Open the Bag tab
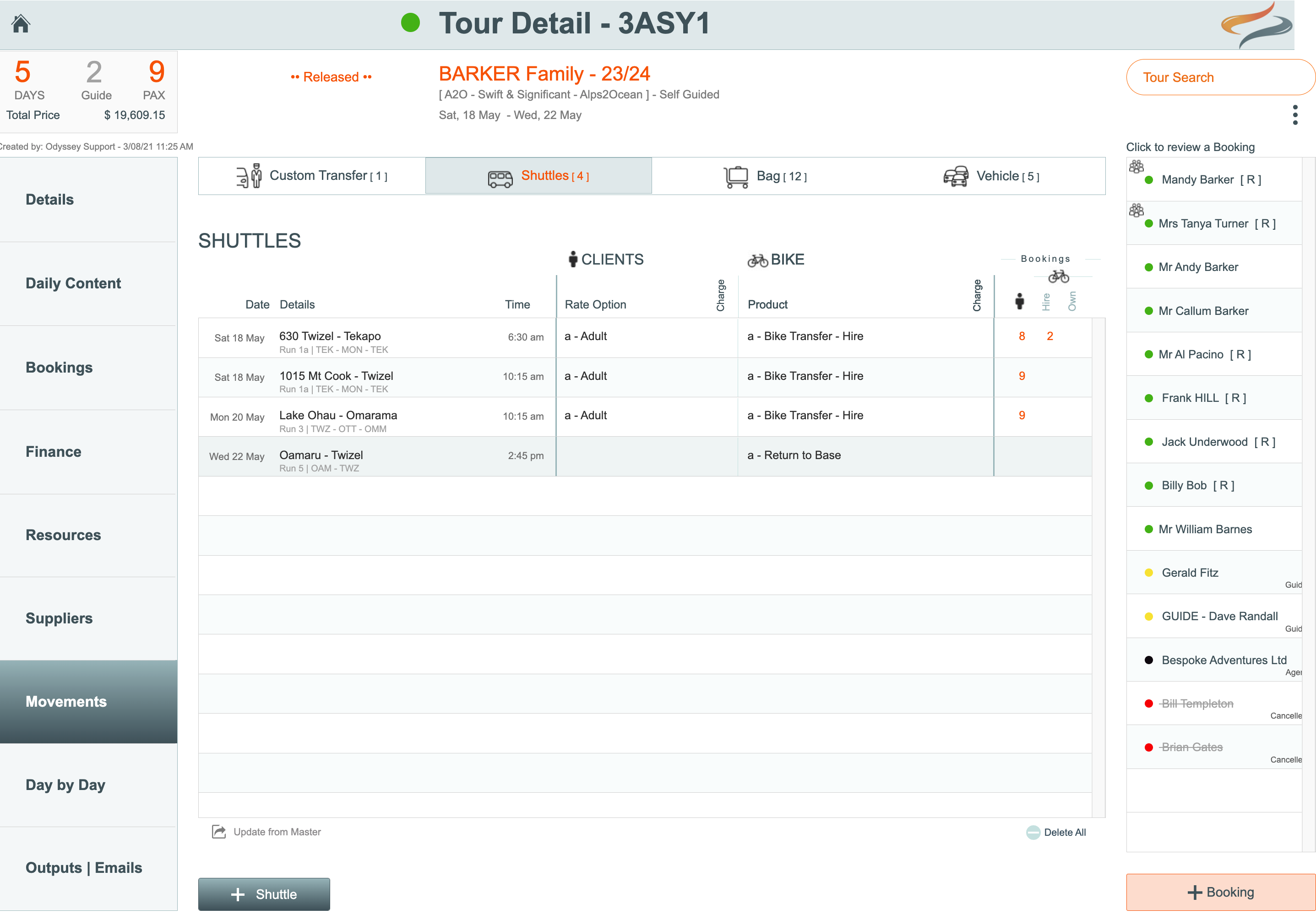Image resolution: width=1316 pixels, height=920 pixels. [x=765, y=176]
